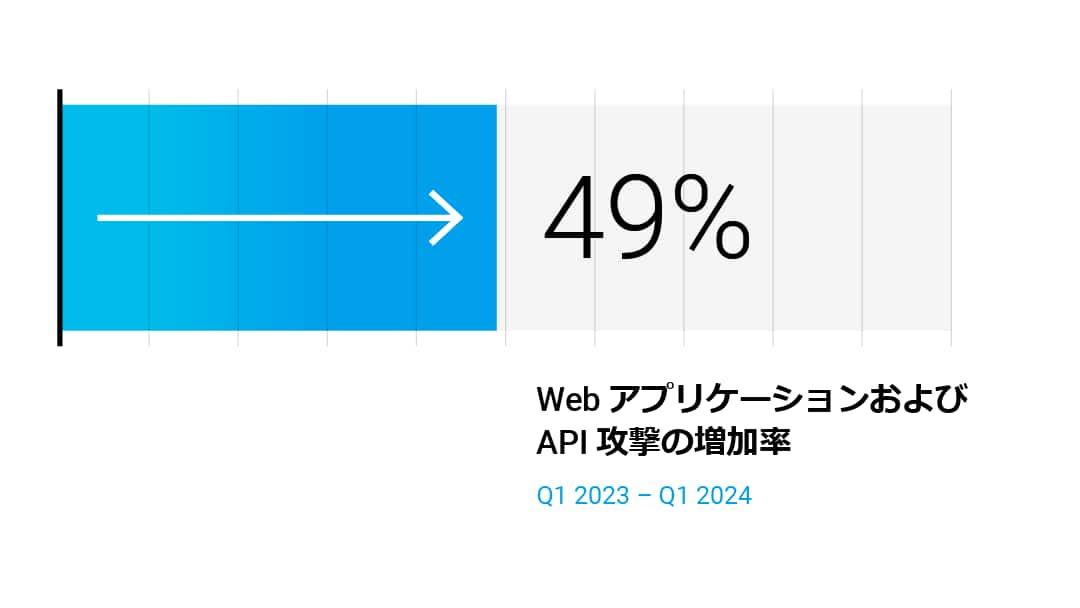Screen dimensions: 1080x608
Task: Click the black vertical axis line
Action: (x=60, y=217)
